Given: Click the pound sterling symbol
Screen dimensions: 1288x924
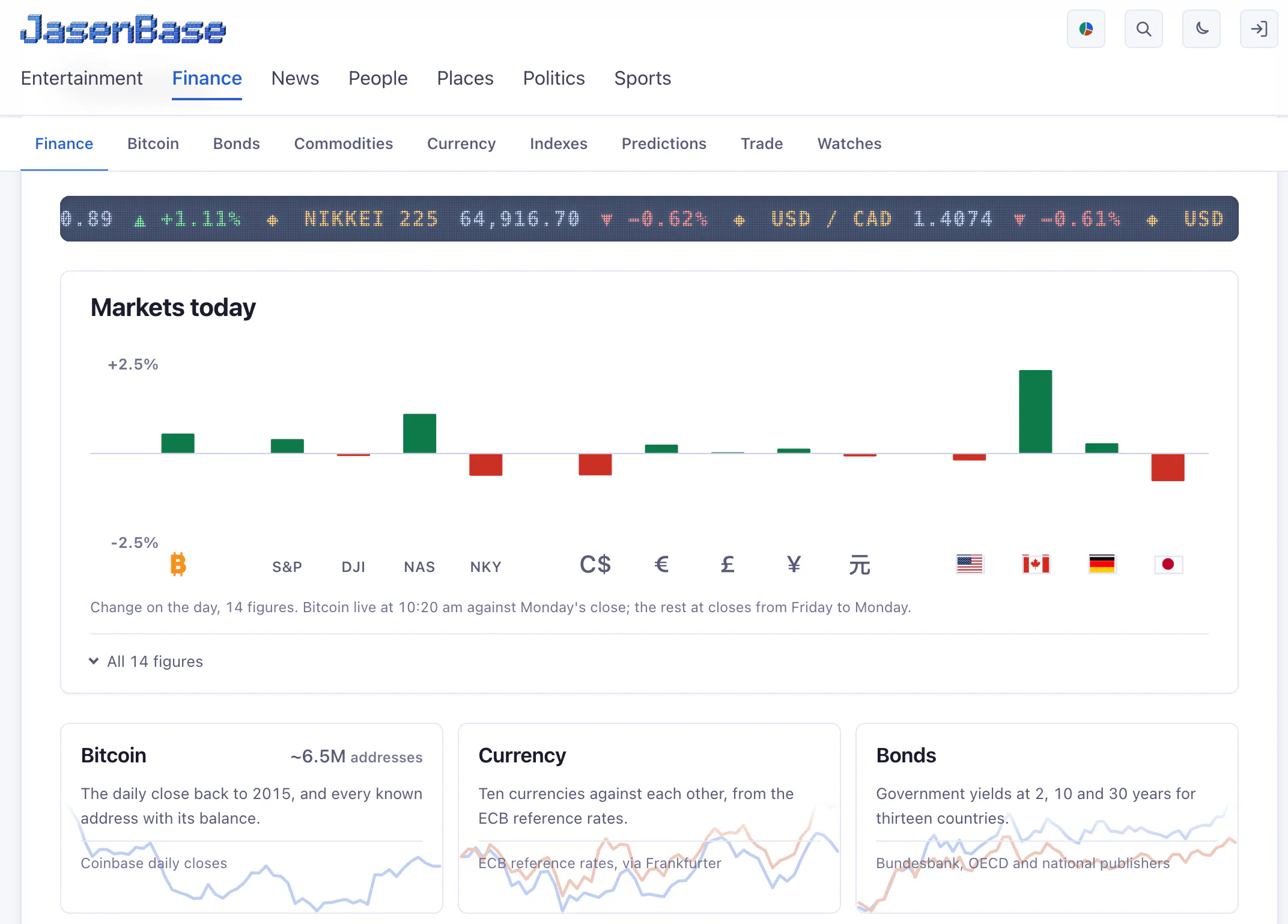Looking at the screenshot, I should pyautogui.click(x=728, y=564).
